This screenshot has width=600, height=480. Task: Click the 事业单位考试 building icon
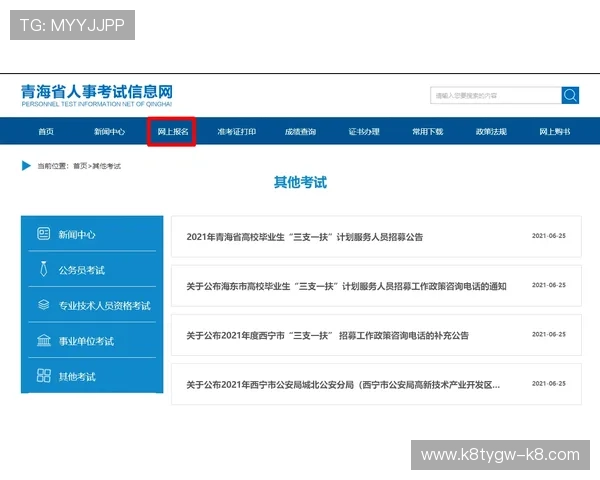point(44,340)
